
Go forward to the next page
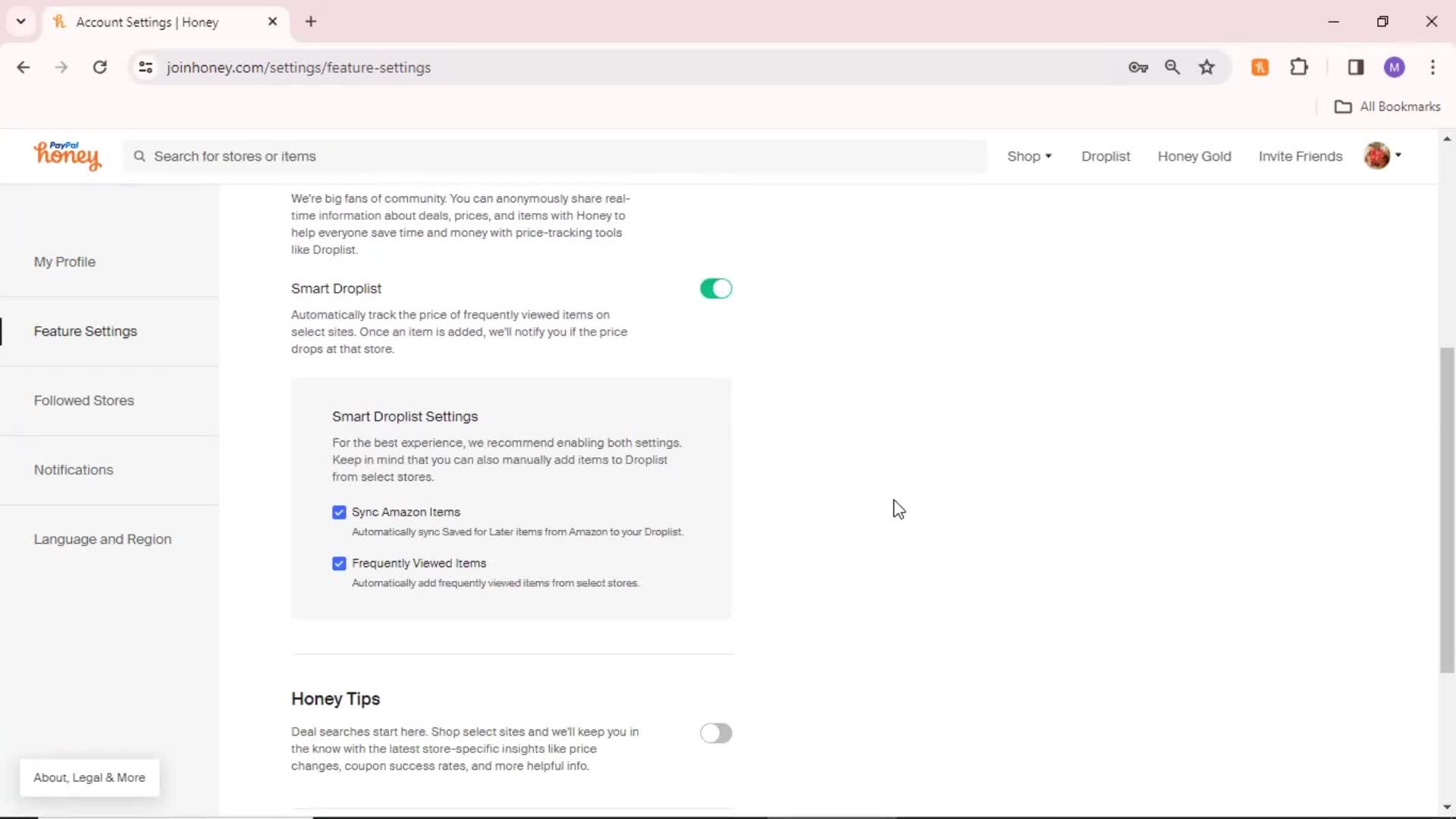click(x=61, y=67)
